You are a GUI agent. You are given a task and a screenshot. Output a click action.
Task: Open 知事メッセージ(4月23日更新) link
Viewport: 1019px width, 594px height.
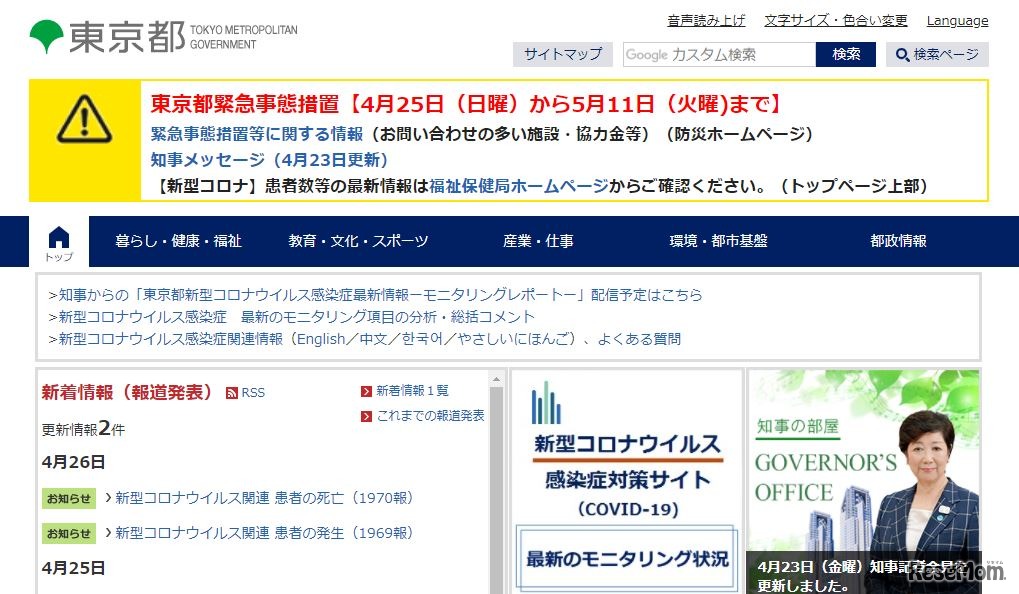[x=269, y=160]
